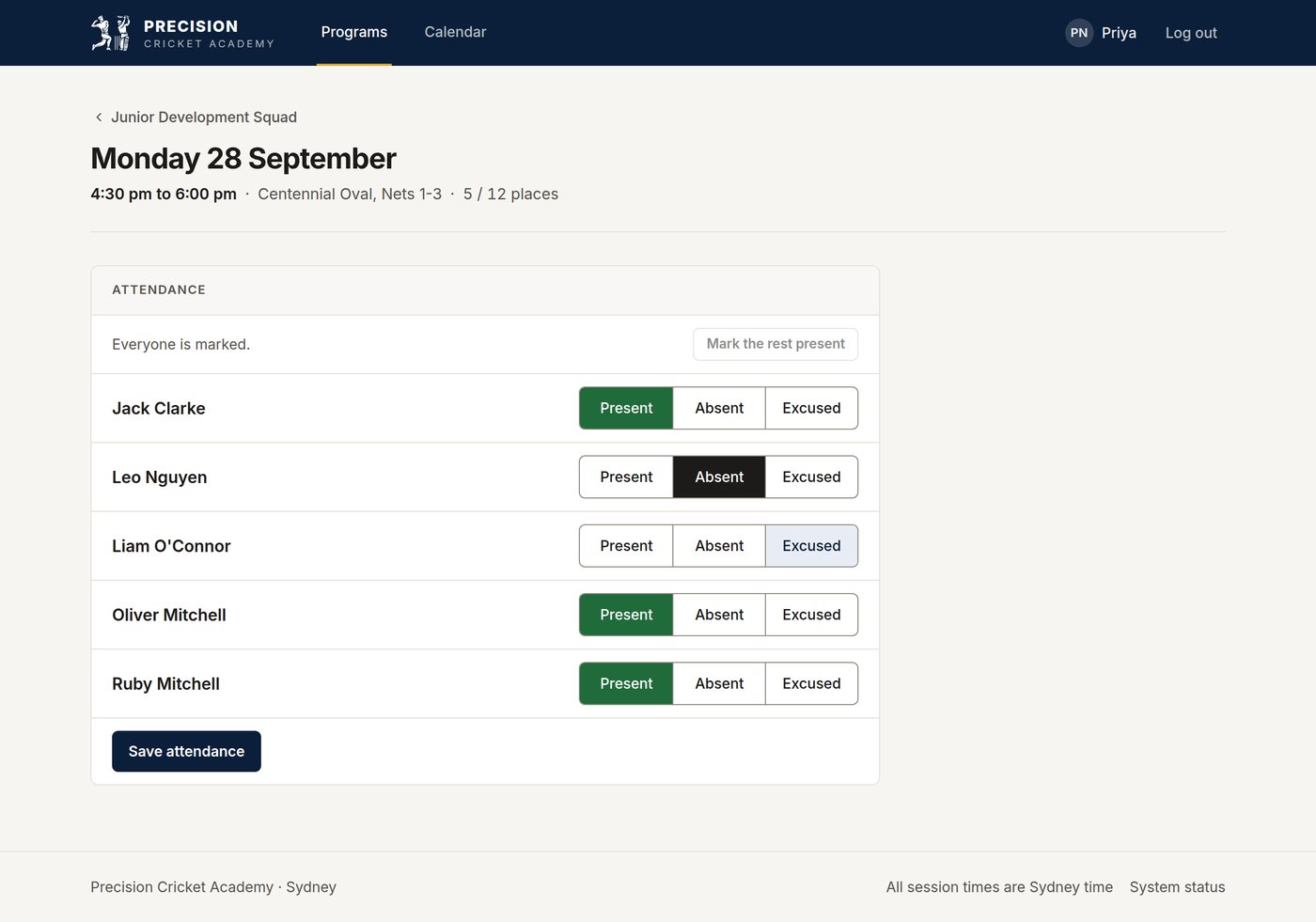This screenshot has height=922, width=1316.
Task: Click the Oliver Mitchell name
Action: click(x=169, y=615)
